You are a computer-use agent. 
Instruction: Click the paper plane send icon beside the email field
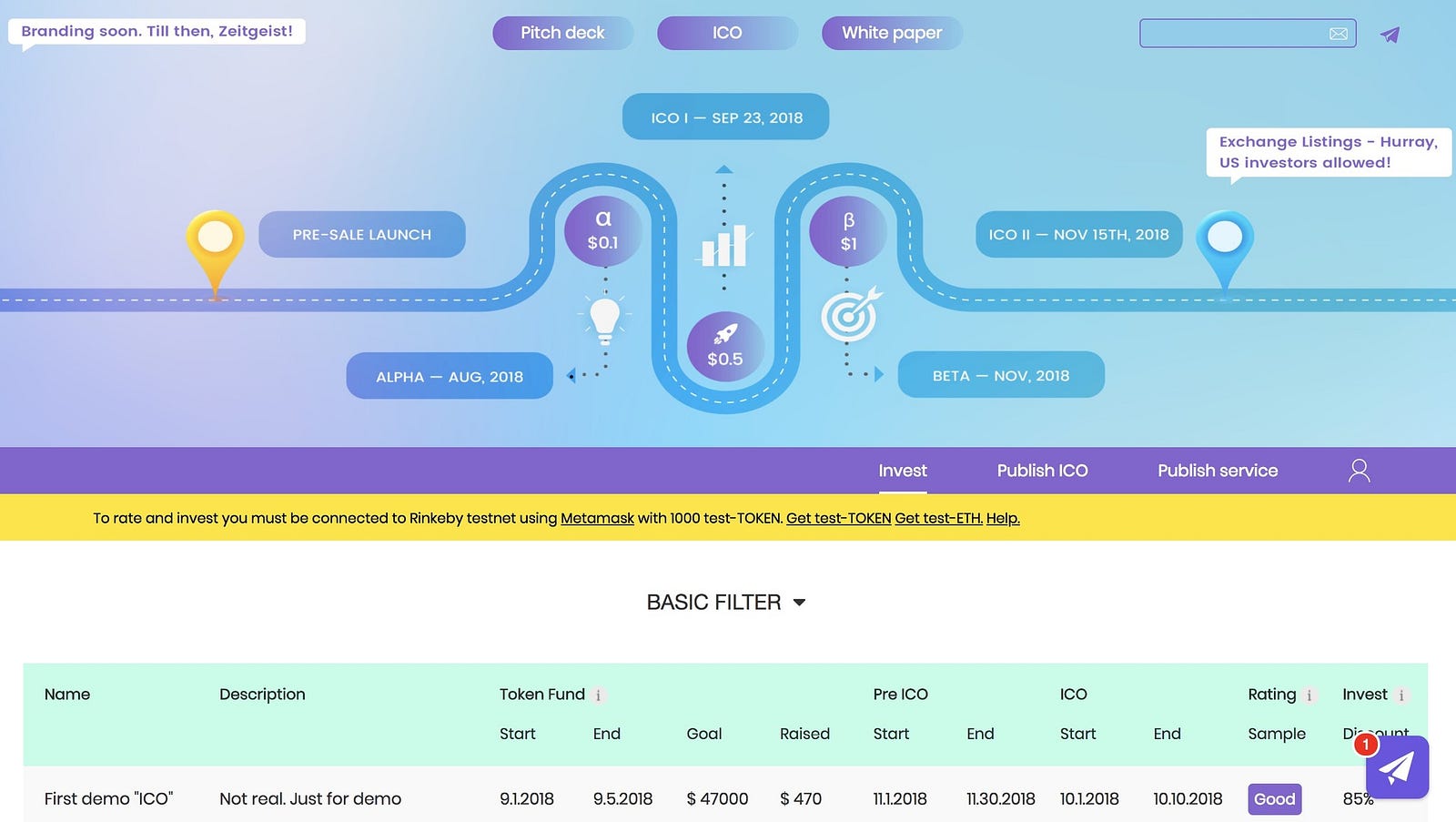click(x=1390, y=35)
